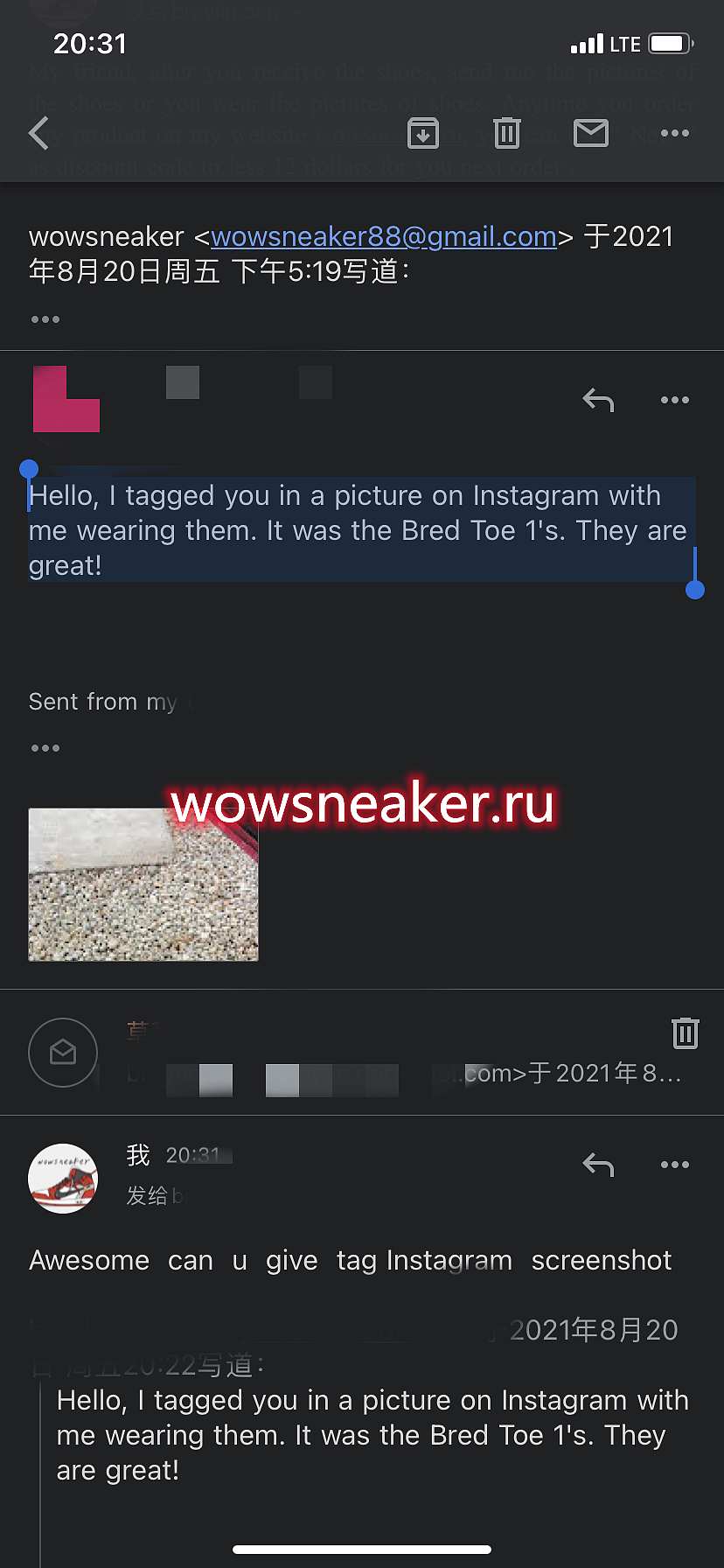
Task: Open more options for the 20:31 message
Action: pos(675,1165)
